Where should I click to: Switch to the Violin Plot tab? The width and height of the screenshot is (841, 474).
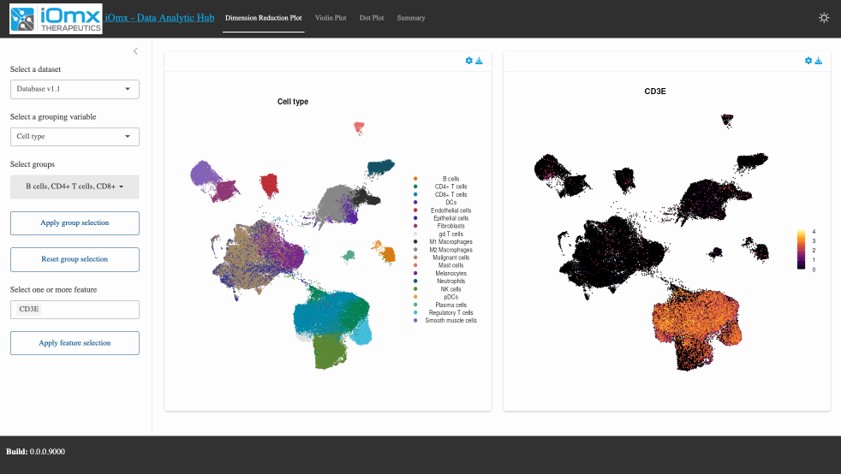(330, 18)
